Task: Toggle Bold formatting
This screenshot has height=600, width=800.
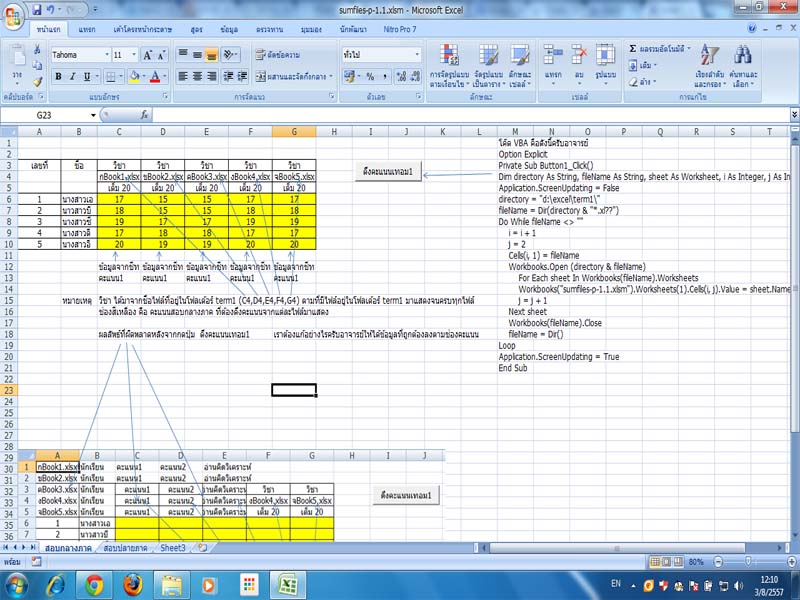Action: pos(58,77)
